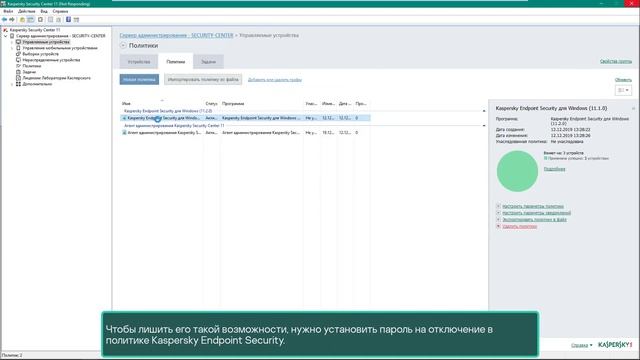Select the Kaspersky Endpoint Security policy row
The width and height of the screenshot is (640, 360).
[246, 118]
